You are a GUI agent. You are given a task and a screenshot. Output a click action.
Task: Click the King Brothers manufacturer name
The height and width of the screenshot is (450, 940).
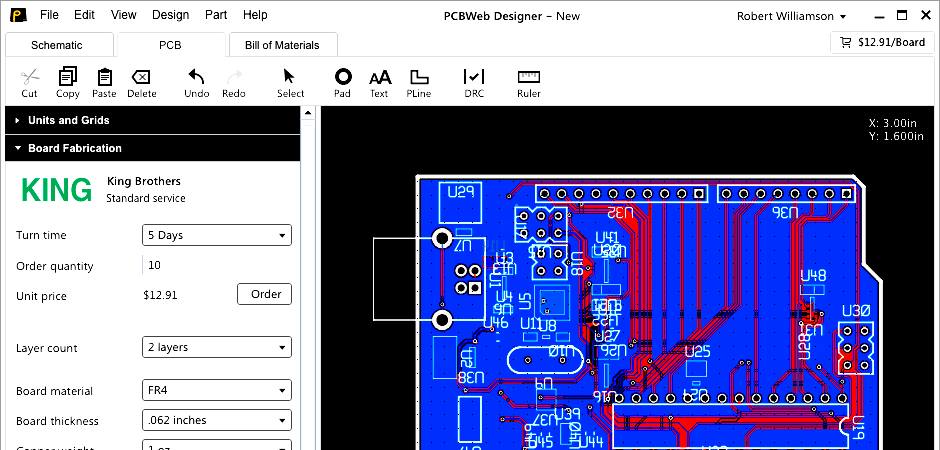[x=144, y=181]
